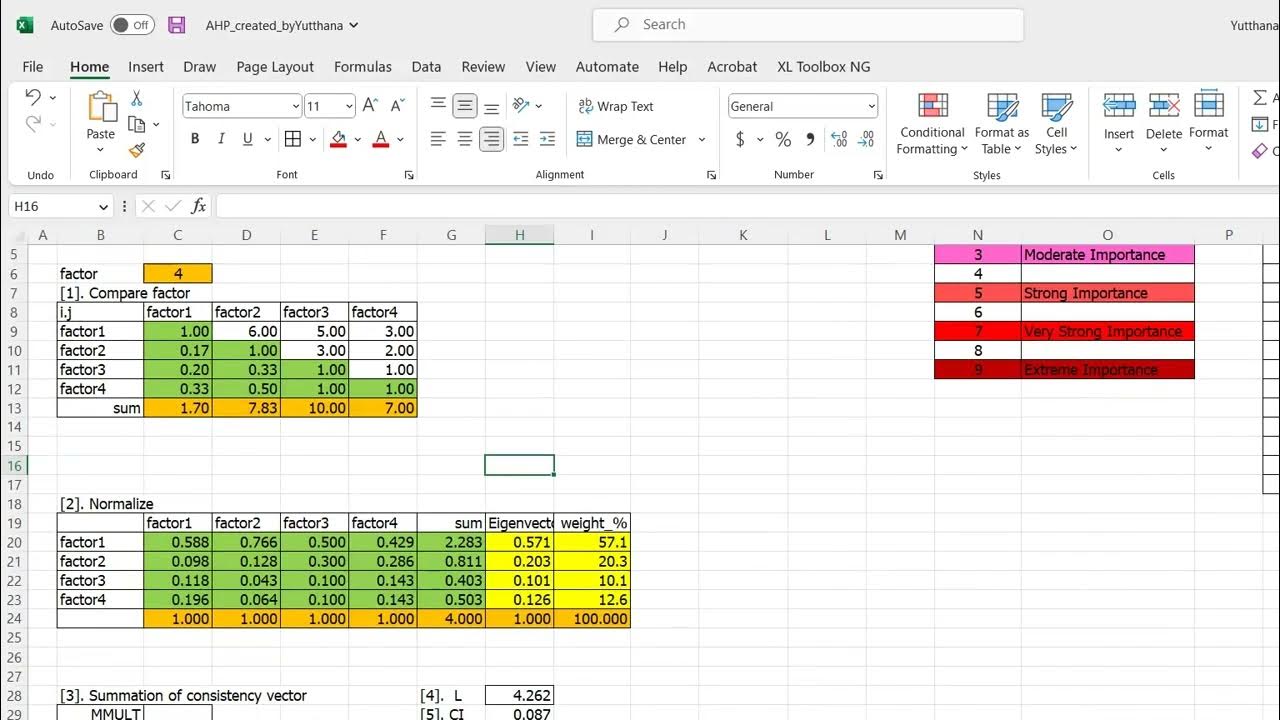Viewport: 1280px width, 720px height.
Task: Toggle Underline formatting
Action: click(x=247, y=139)
